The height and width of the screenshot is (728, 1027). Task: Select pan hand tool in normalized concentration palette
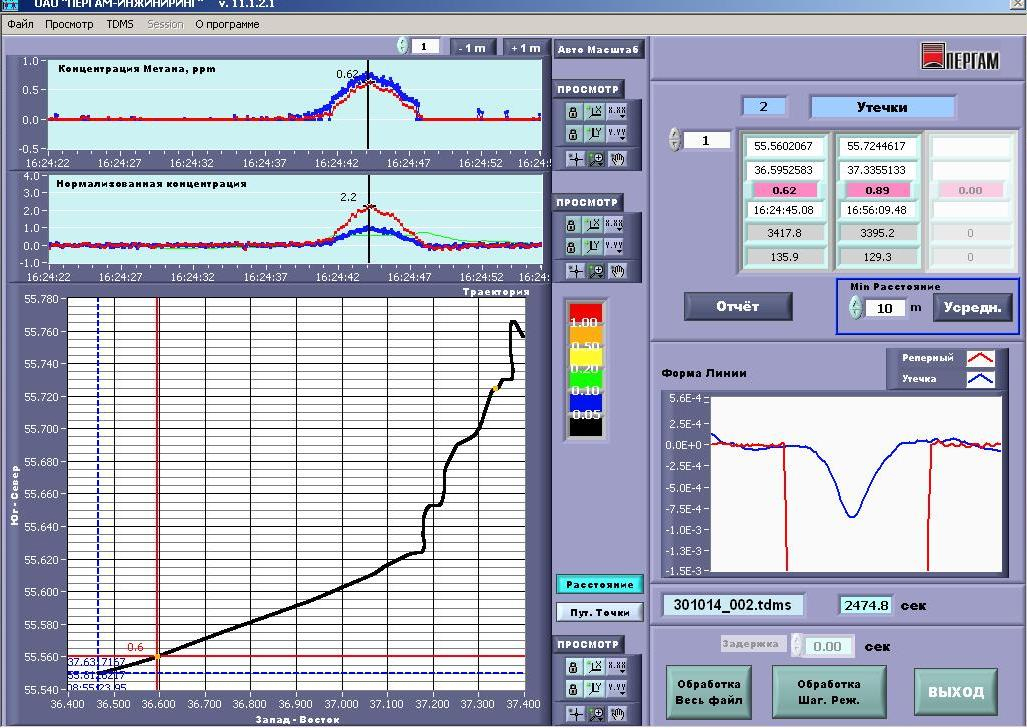click(x=617, y=271)
